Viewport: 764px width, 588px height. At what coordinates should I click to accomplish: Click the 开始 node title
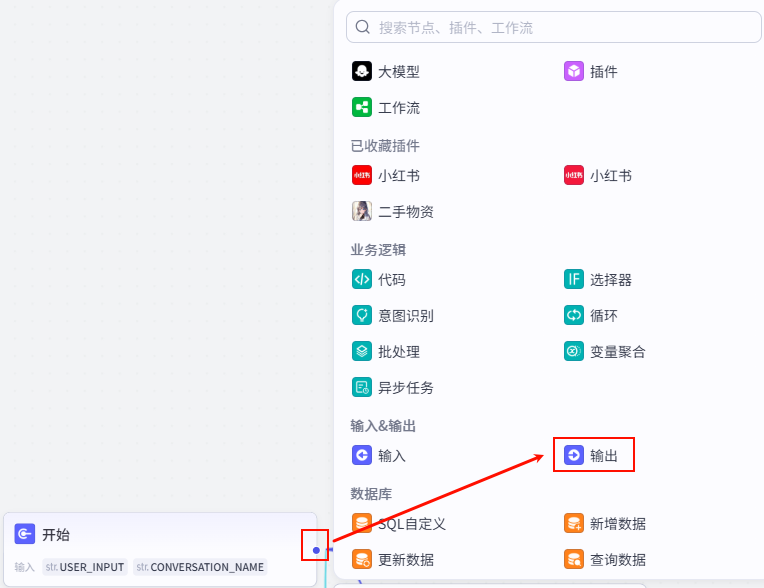[56, 534]
